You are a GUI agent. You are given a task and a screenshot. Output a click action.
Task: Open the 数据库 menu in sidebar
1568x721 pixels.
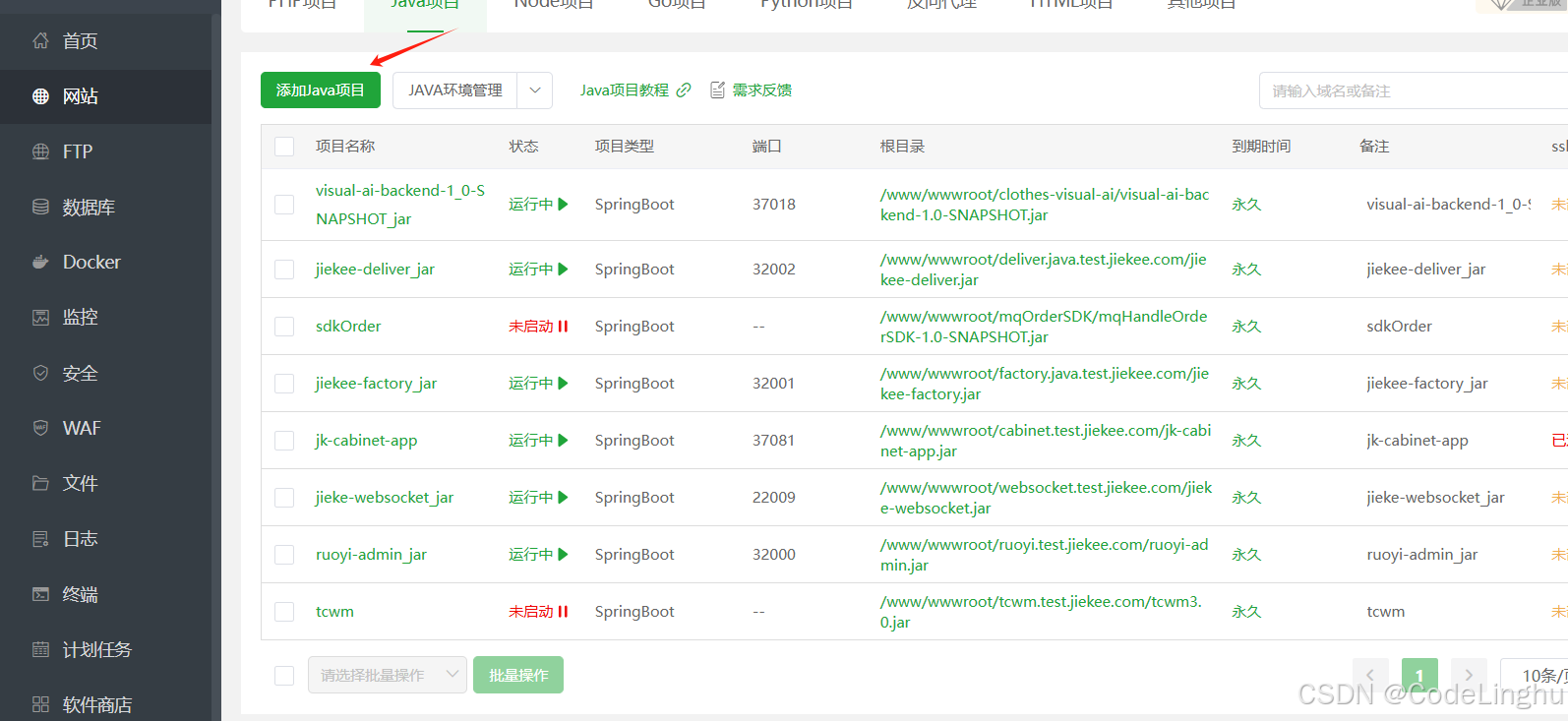(x=105, y=207)
